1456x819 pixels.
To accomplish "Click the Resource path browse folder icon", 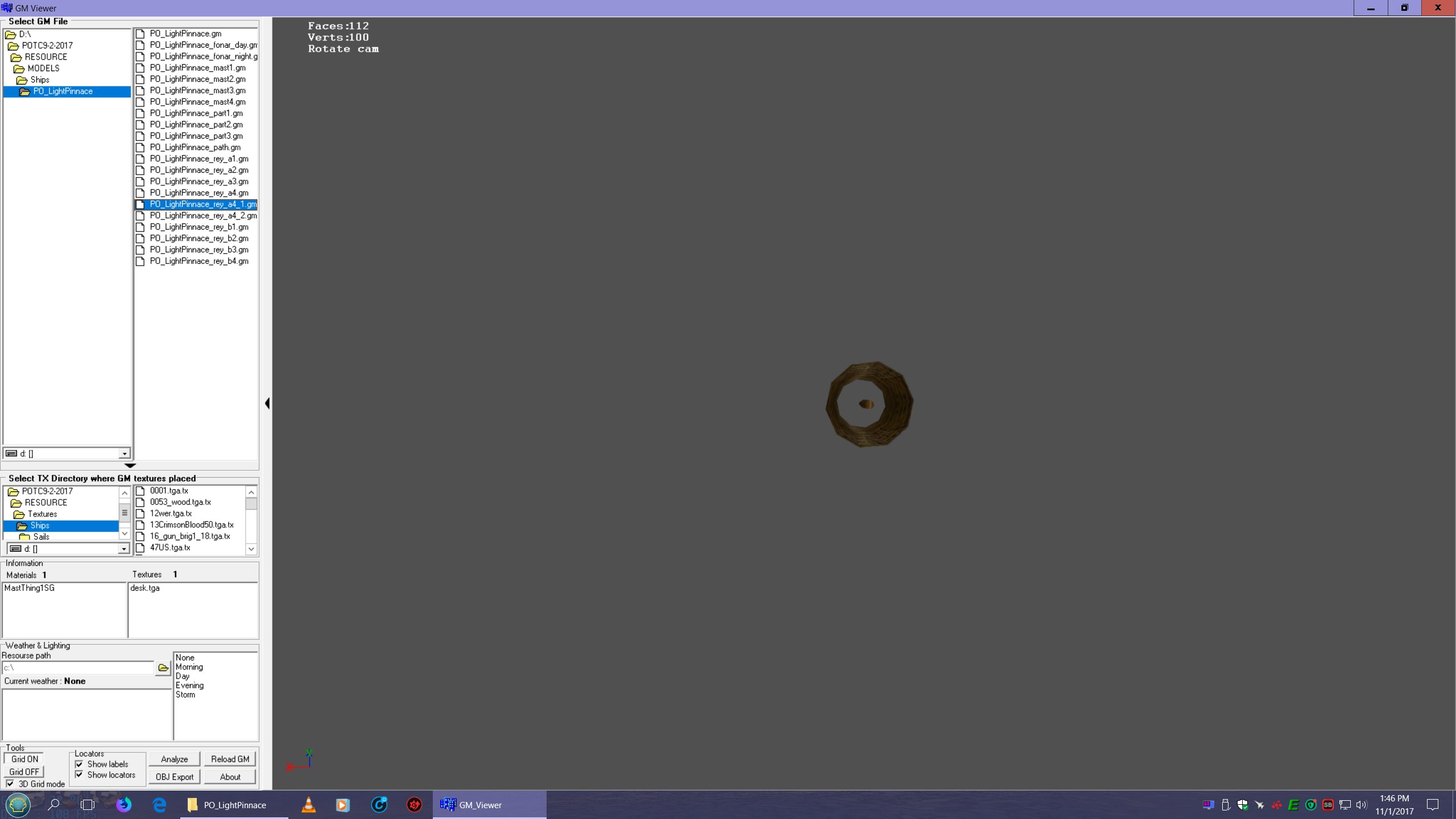I will tap(163, 668).
